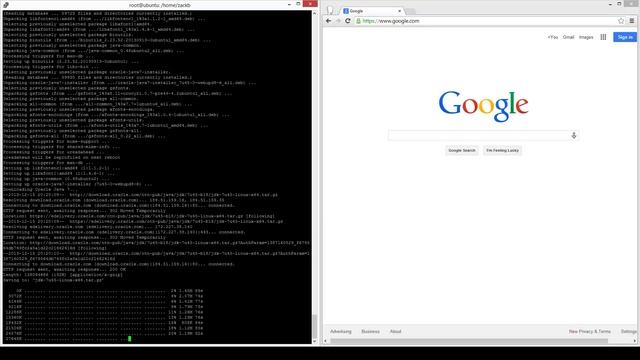The height and width of the screenshot is (360, 640).
Task: Click the green terminal cursor block
Action: tap(129, 338)
